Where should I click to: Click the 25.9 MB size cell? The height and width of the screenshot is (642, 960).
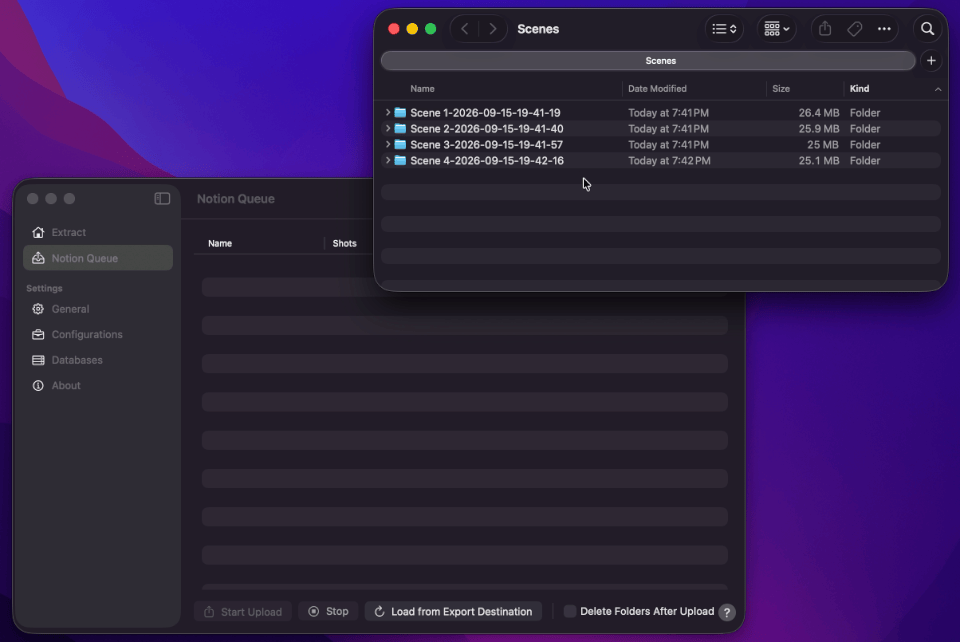(819, 129)
